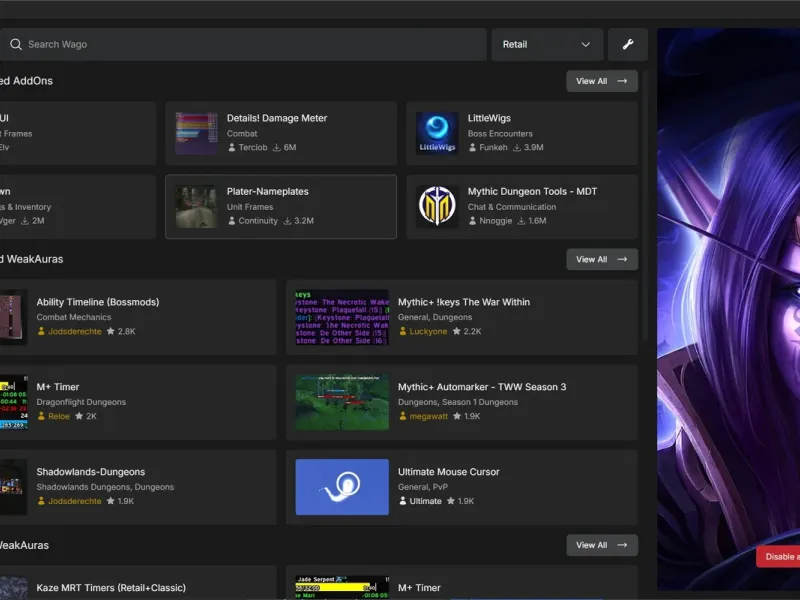Image resolution: width=800 pixels, height=600 pixels.
Task: Select Jodsderechte author on Shadowlands-Dungeons
Action: coord(74,501)
